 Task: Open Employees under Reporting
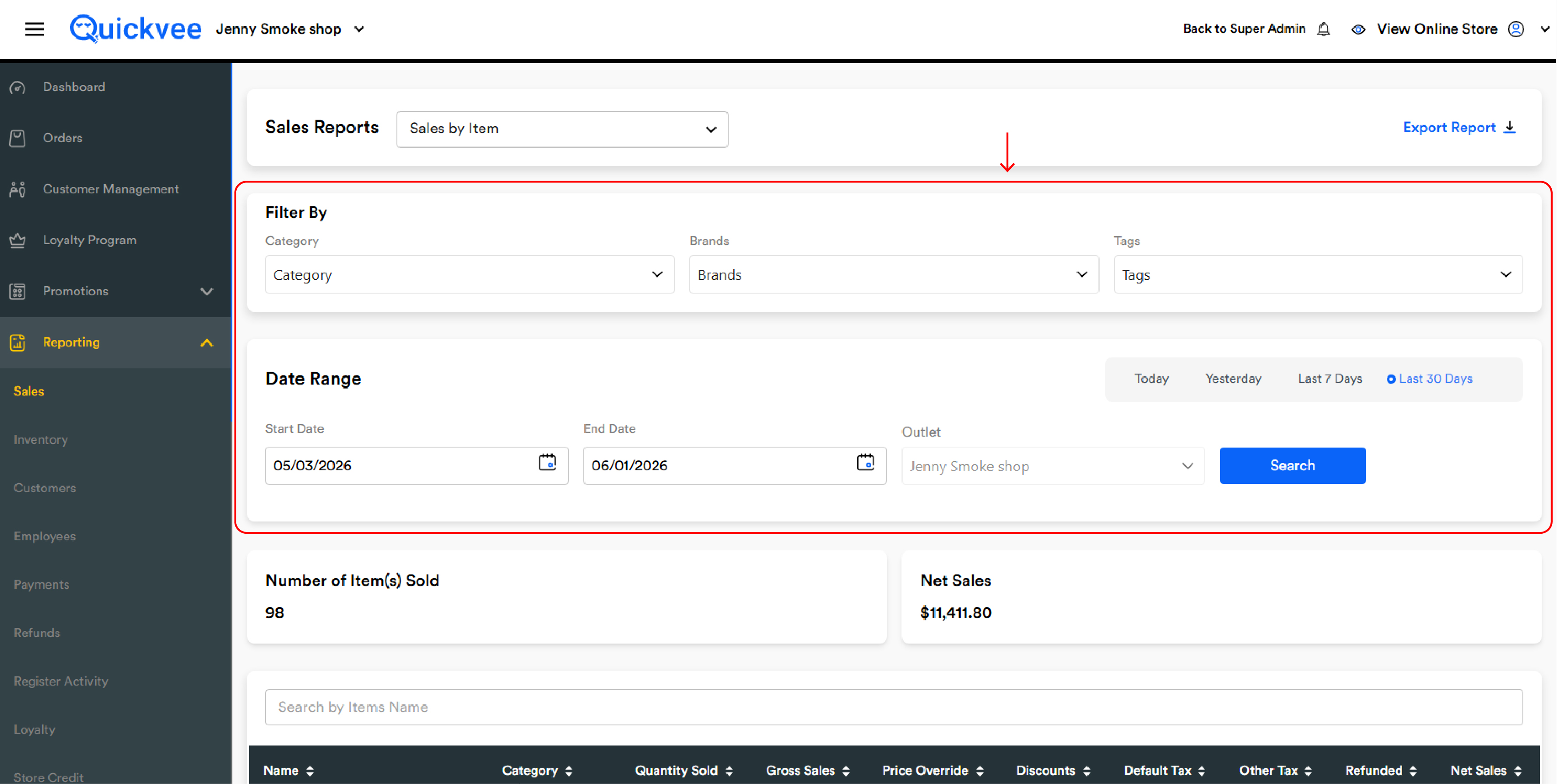45,536
